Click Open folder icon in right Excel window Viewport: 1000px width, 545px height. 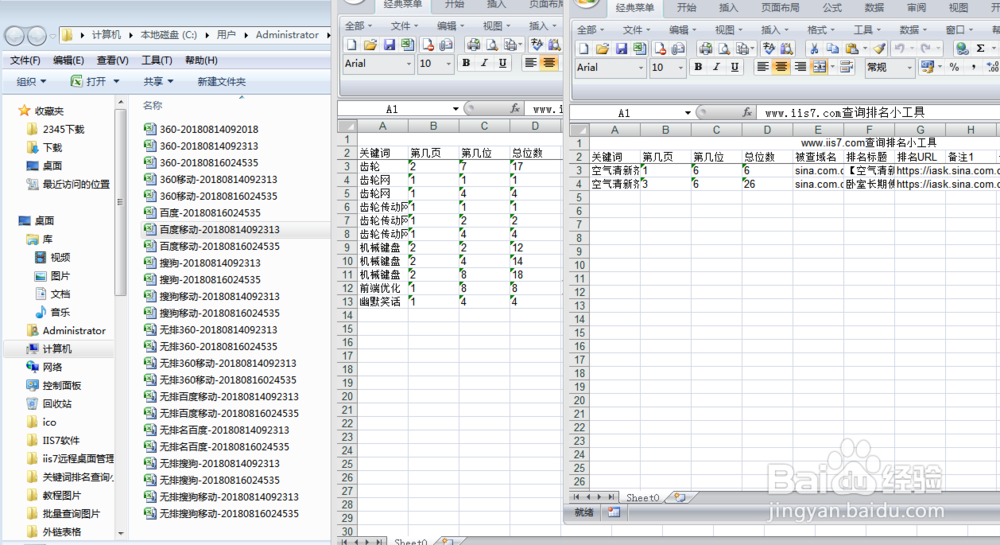(602, 48)
